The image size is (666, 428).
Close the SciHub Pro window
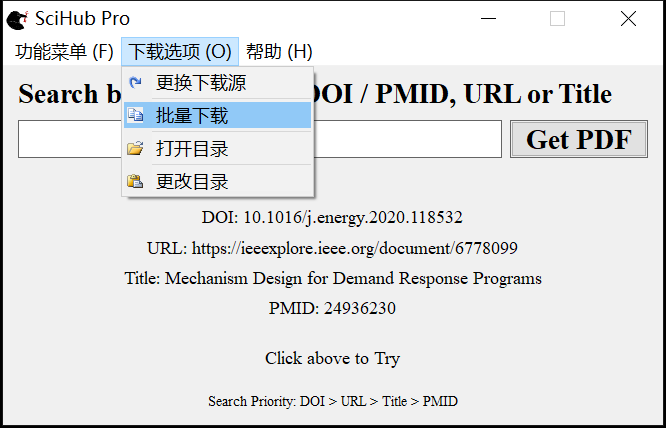[x=628, y=19]
